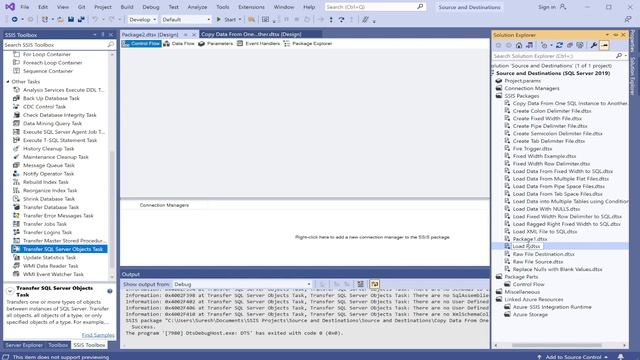Open the Parameters tab
Screen dimensions: 640x360
216,43
